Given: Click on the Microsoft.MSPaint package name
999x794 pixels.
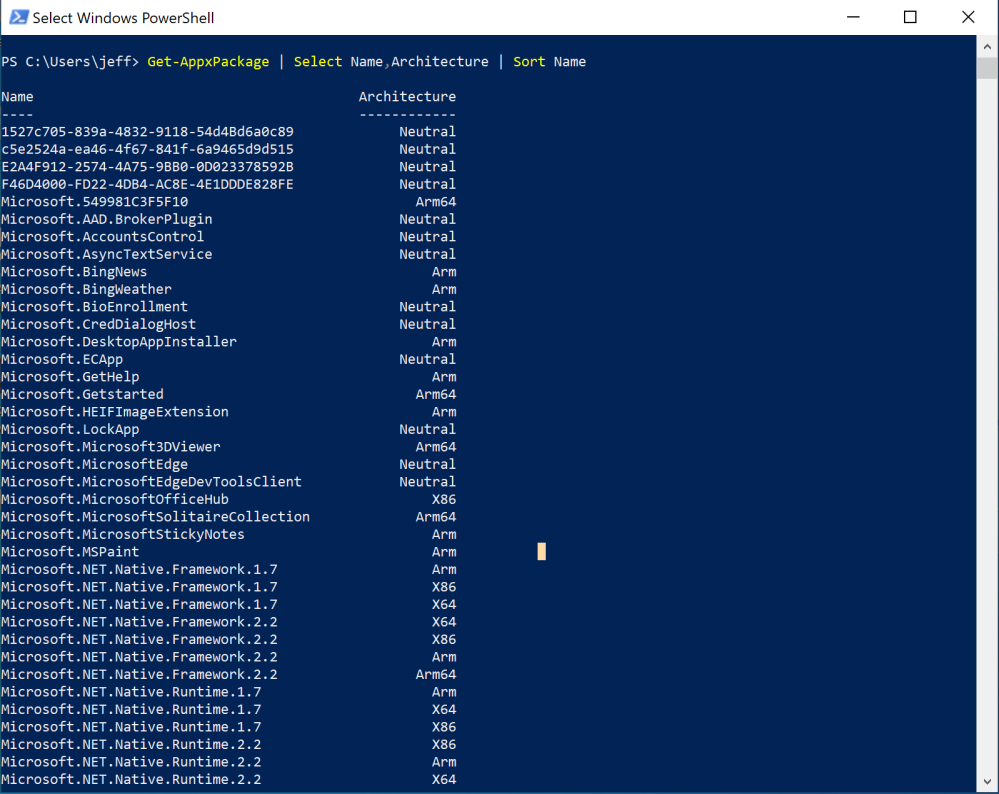Looking at the screenshot, I should pyautogui.click(x=70, y=552).
